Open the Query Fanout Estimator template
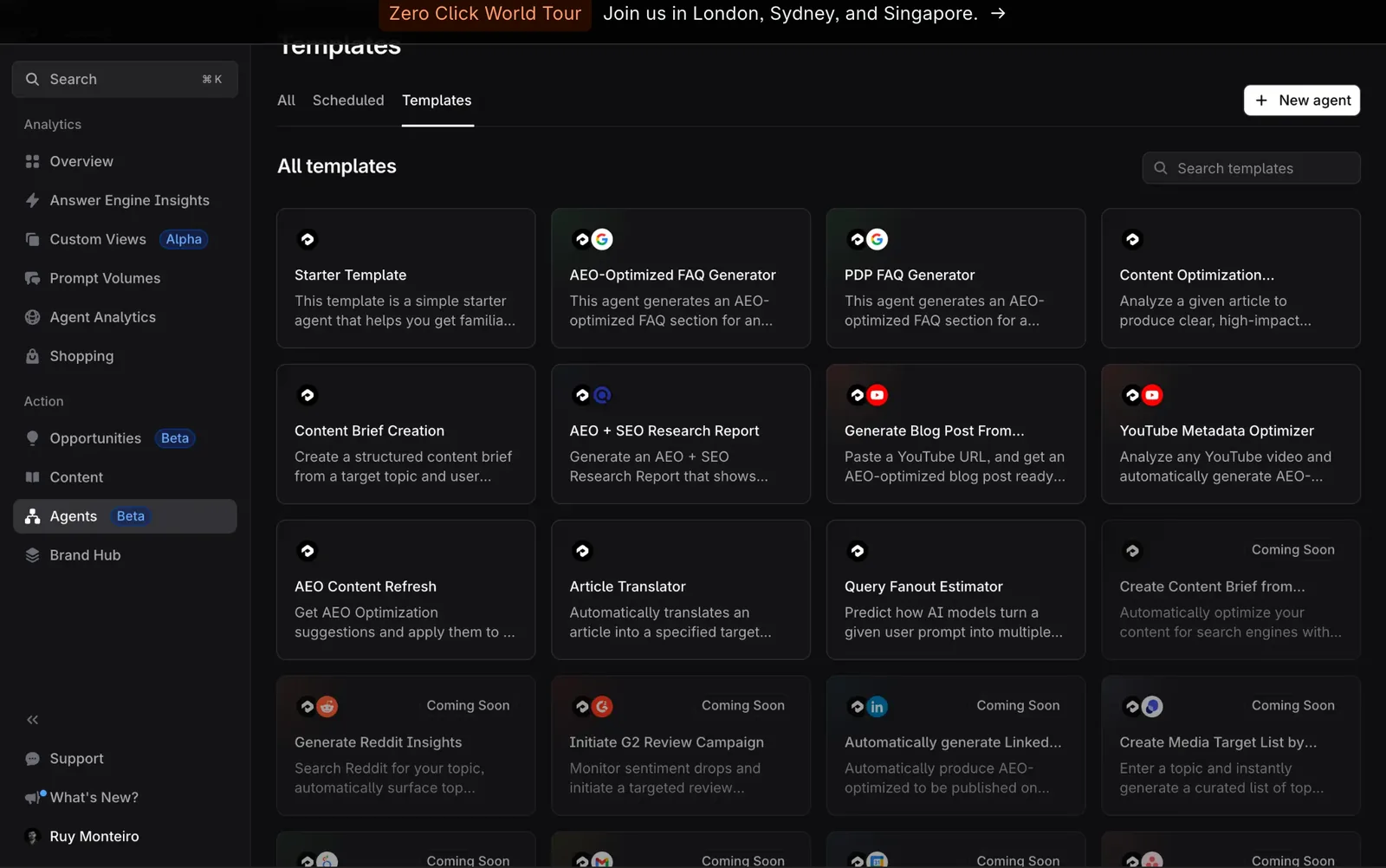This screenshot has width=1386, height=868. 955,590
